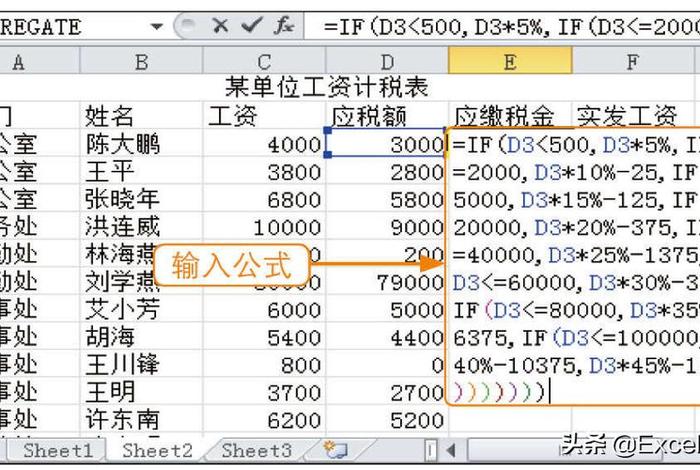Select the name cell 张晓年
This screenshot has height=470, width=700.
[x=141, y=199]
